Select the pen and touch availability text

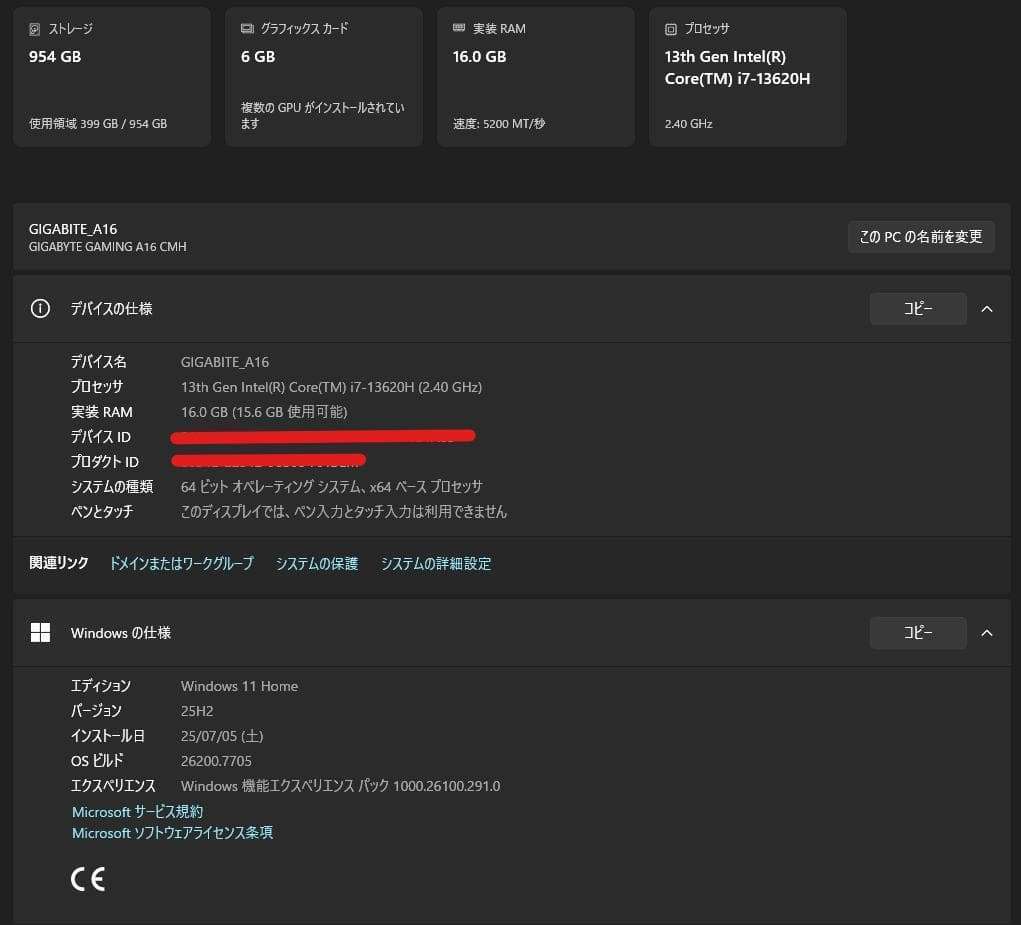pyautogui.click(x=343, y=512)
